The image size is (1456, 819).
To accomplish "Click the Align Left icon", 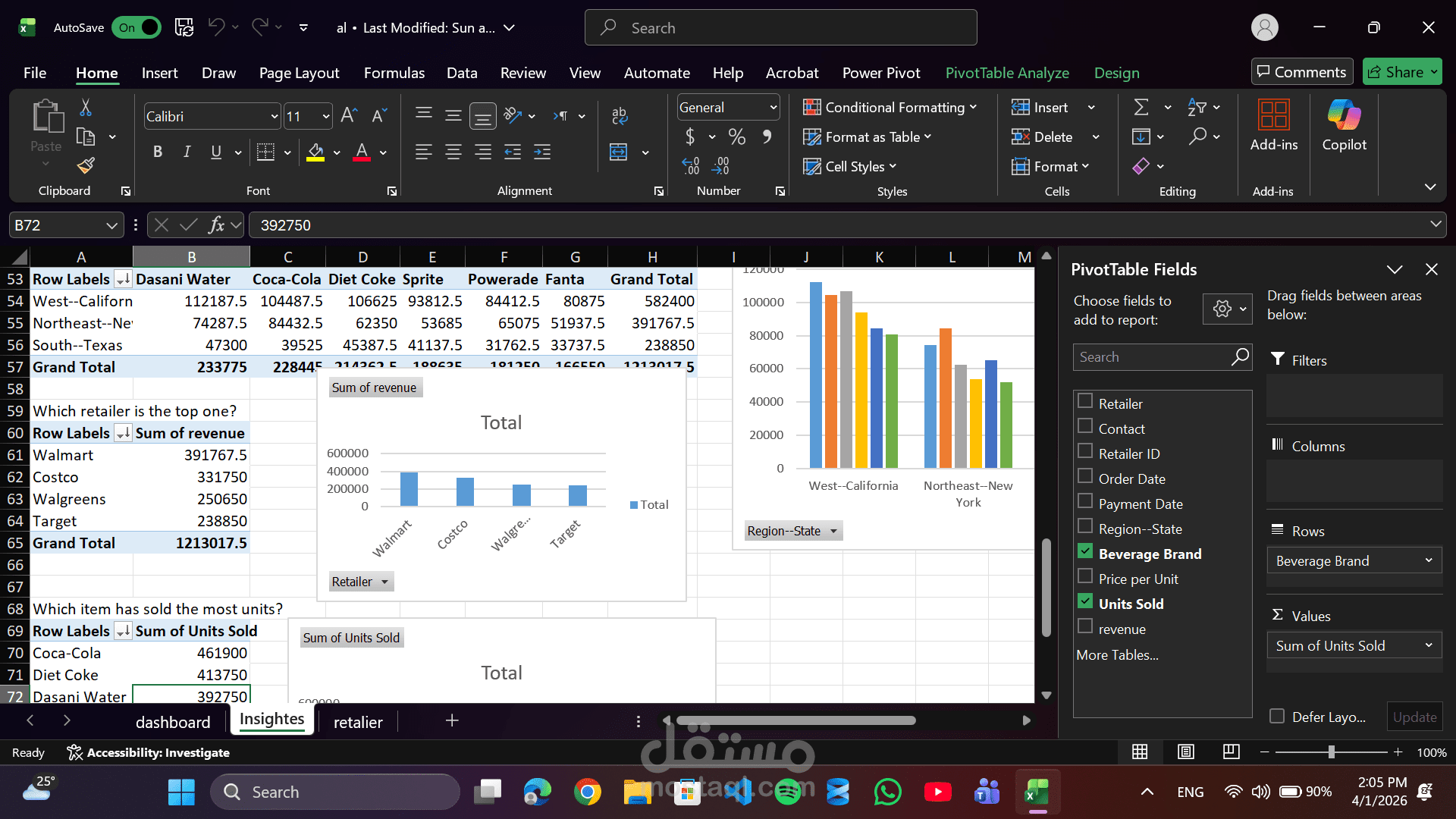I will point(424,152).
